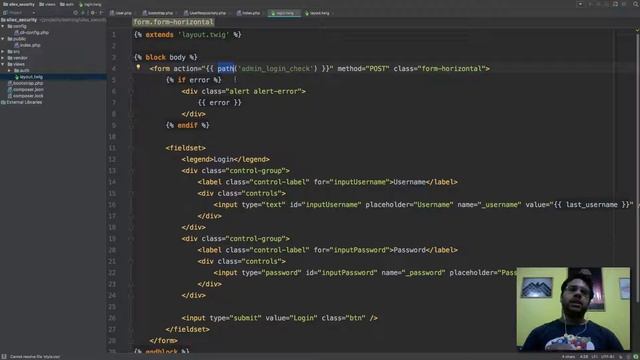
Task: Click 'inputPassword' id on line 22
Action: click(347, 273)
